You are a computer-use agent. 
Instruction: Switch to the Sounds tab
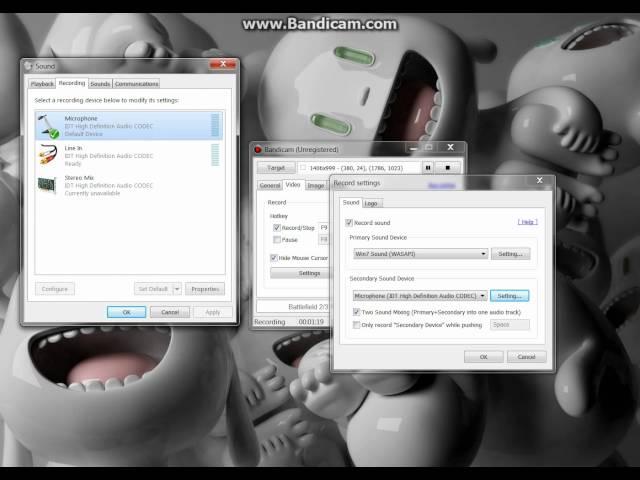[100, 84]
